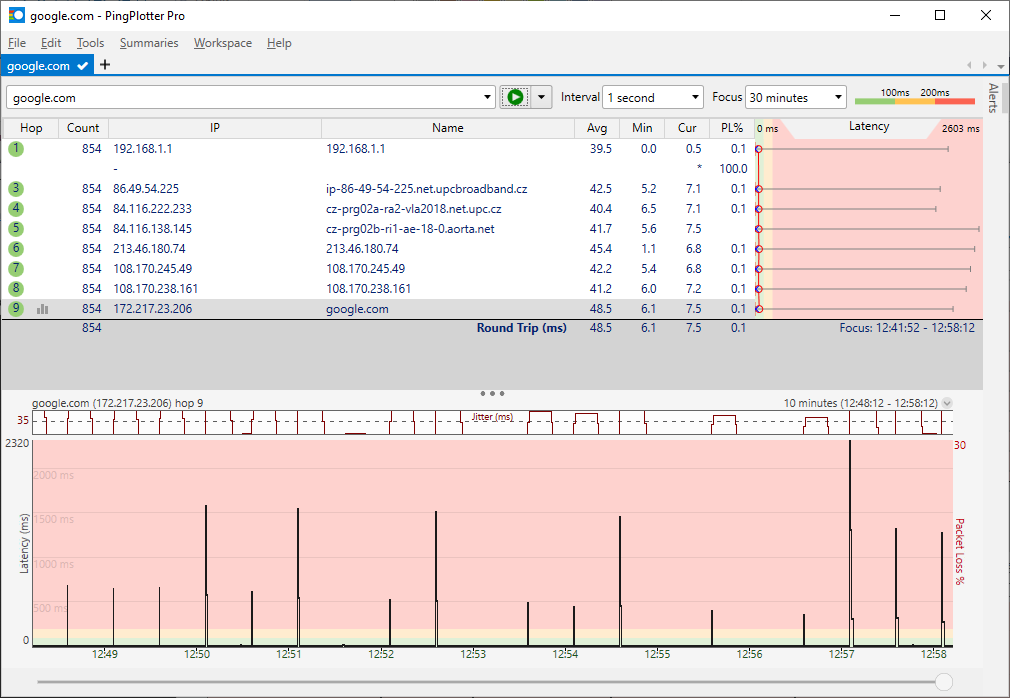This screenshot has height=698, width=1010.
Task: Click the latency color scale legend bar
Action: click(914, 99)
